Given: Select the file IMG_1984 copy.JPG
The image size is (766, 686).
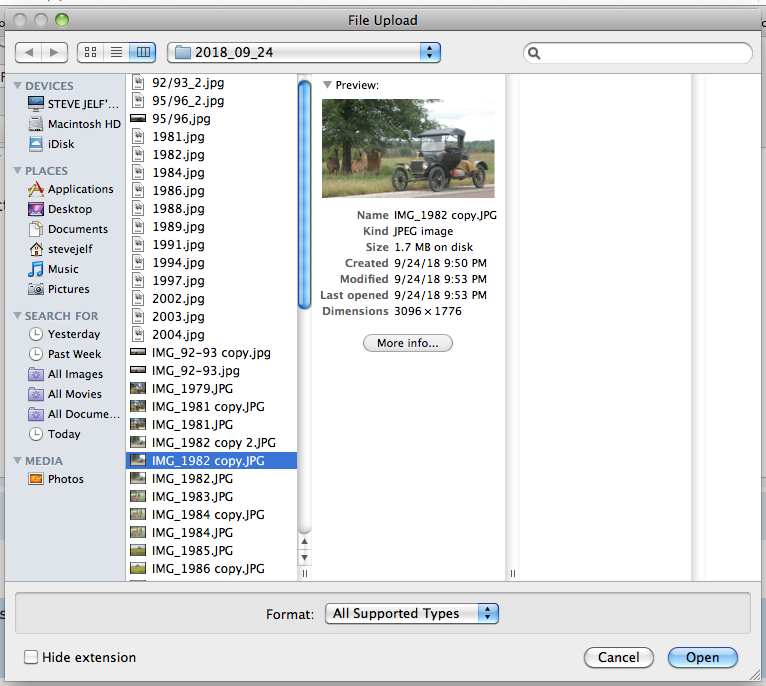Looking at the screenshot, I should pyautogui.click(x=208, y=514).
